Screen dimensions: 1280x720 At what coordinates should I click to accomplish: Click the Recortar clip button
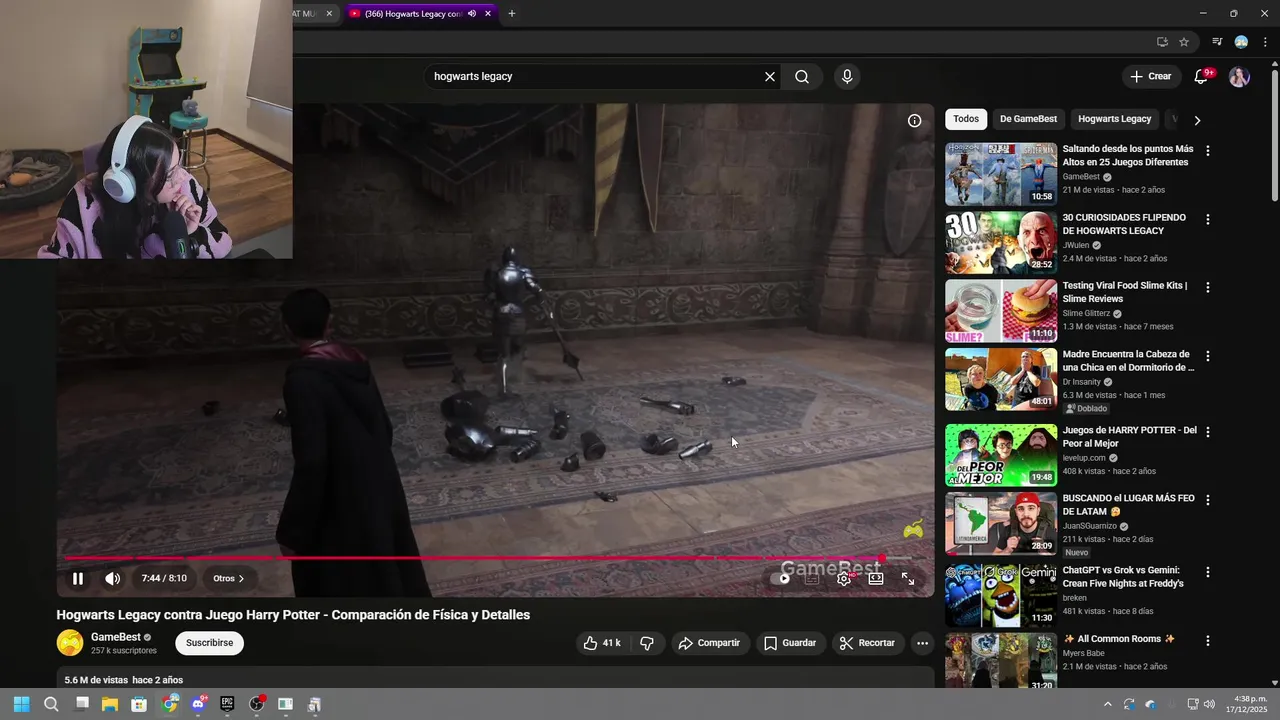coord(867,643)
